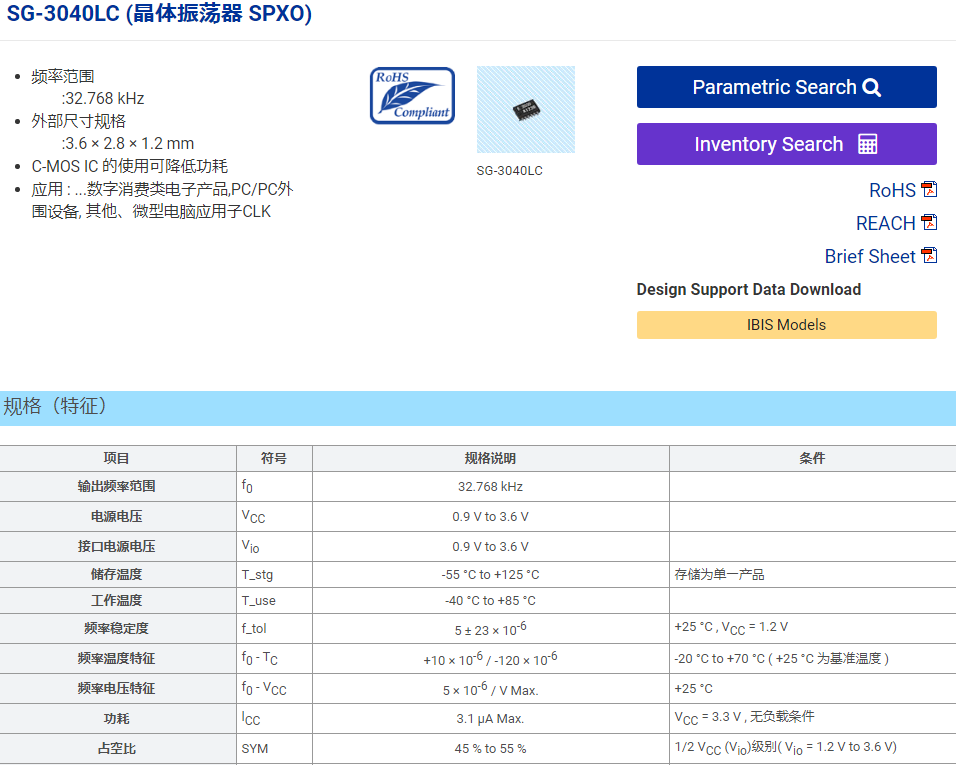Select the 规格说明 column header
The image size is (956, 765).
point(490,458)
